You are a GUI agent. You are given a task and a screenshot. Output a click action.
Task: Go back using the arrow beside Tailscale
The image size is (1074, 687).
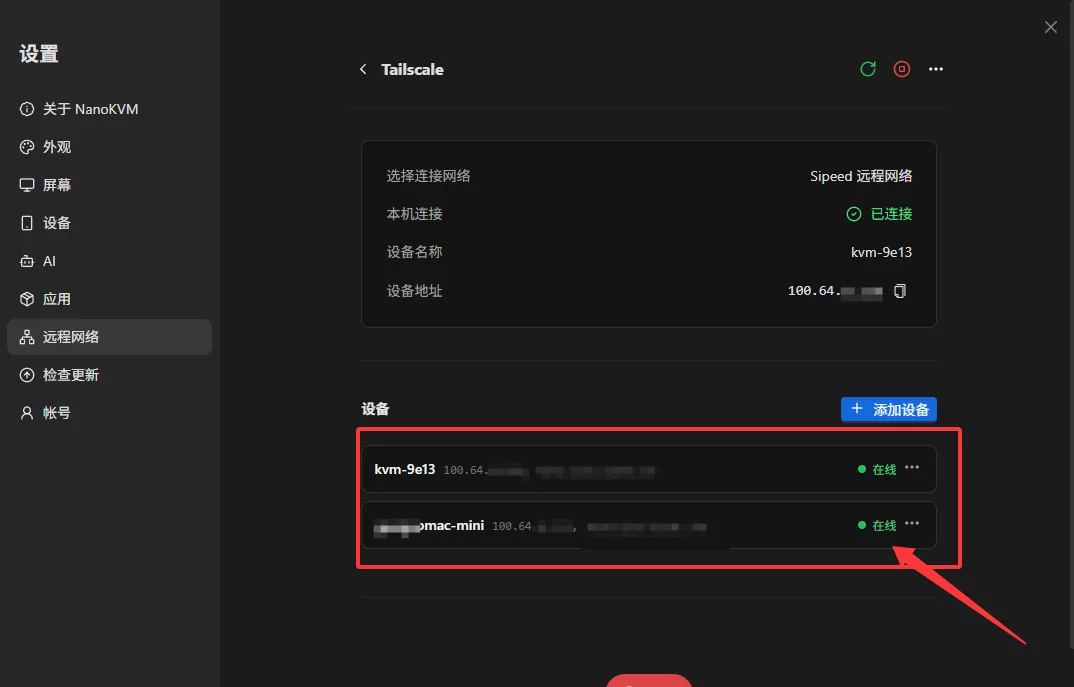pyautogui.click(x=363, y=69)
